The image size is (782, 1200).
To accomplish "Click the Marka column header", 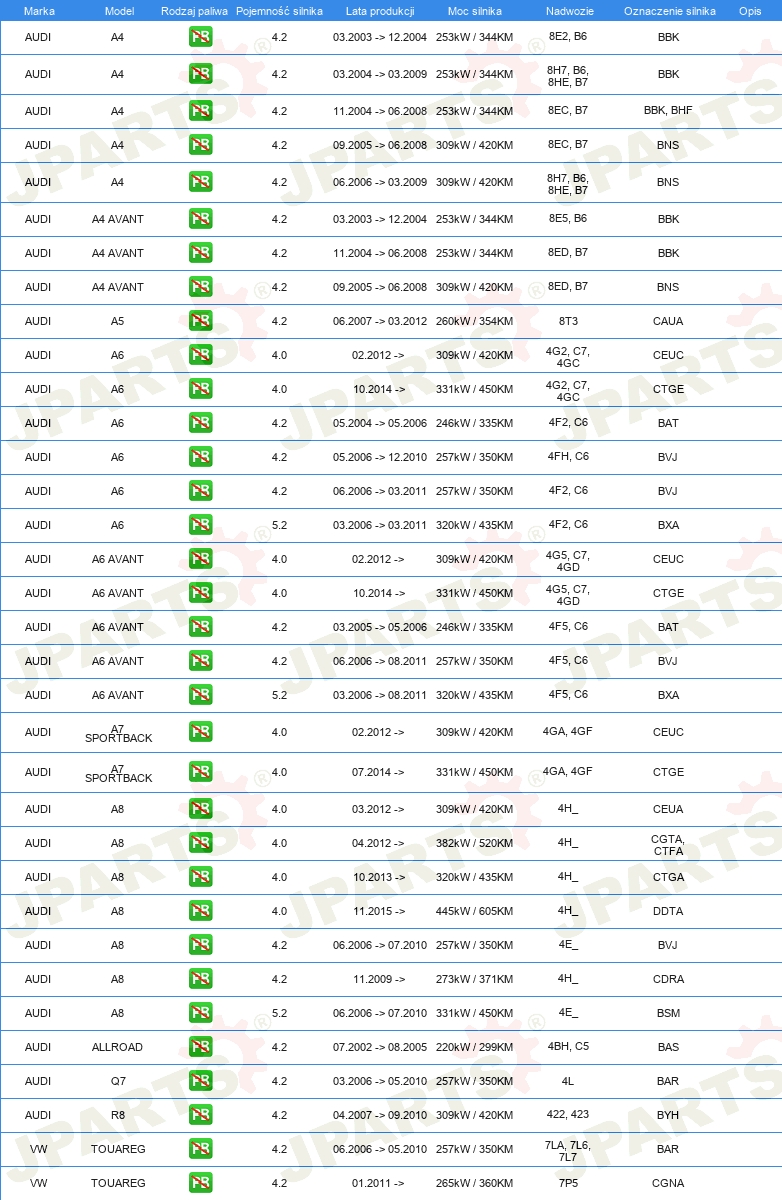I will click(38, 10).
